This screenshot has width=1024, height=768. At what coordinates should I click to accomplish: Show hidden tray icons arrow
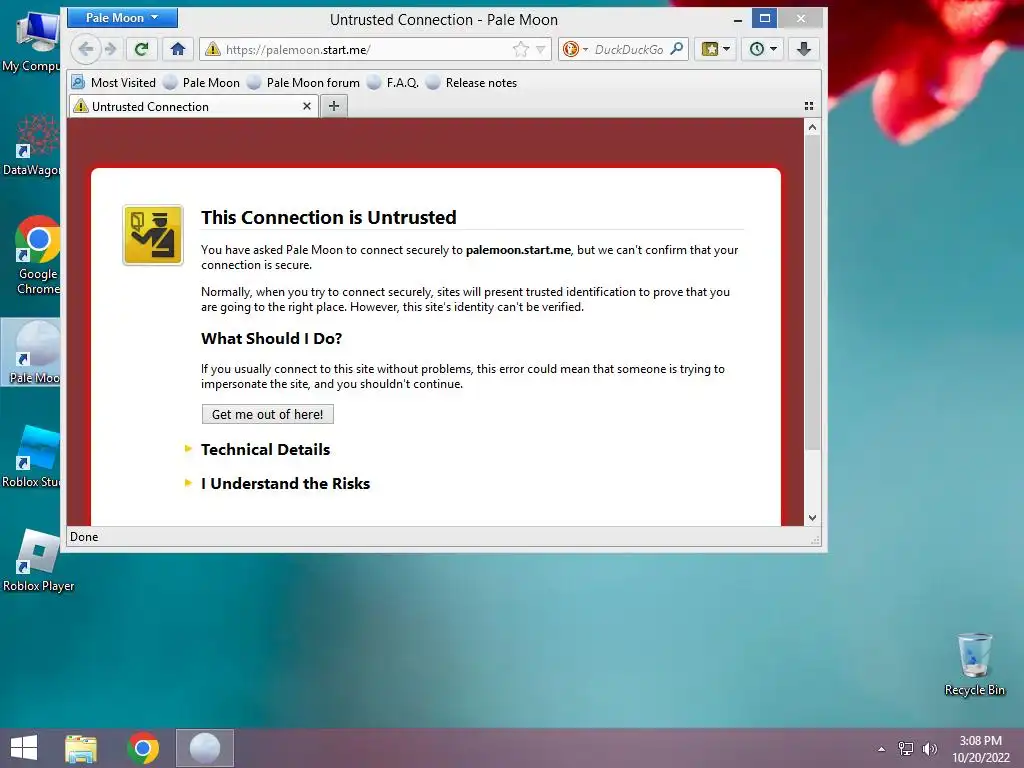pyautogui.click(x=882, y=749)
